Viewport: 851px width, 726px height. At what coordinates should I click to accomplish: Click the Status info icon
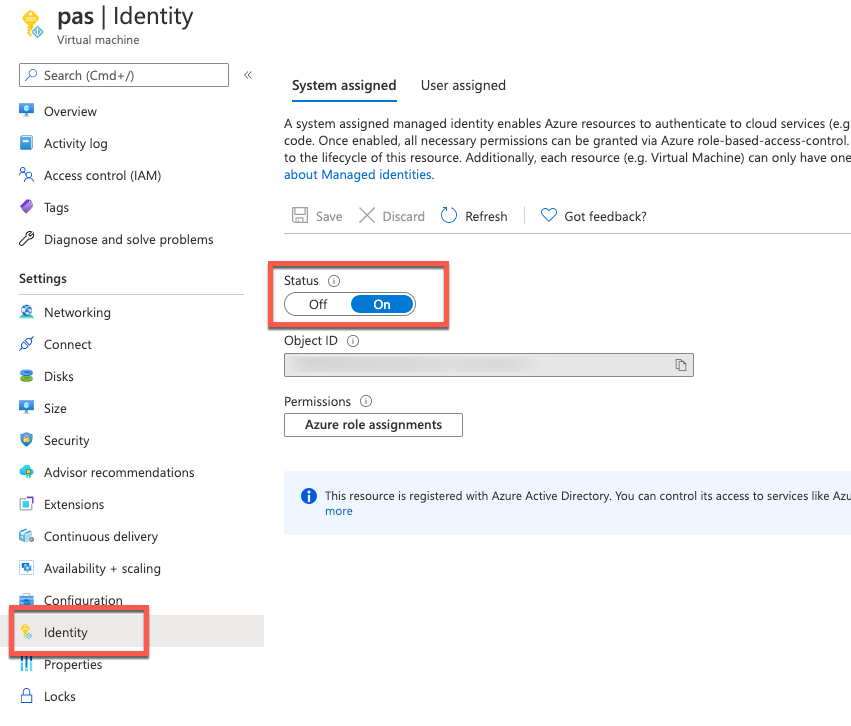click(x=334, y=281)
